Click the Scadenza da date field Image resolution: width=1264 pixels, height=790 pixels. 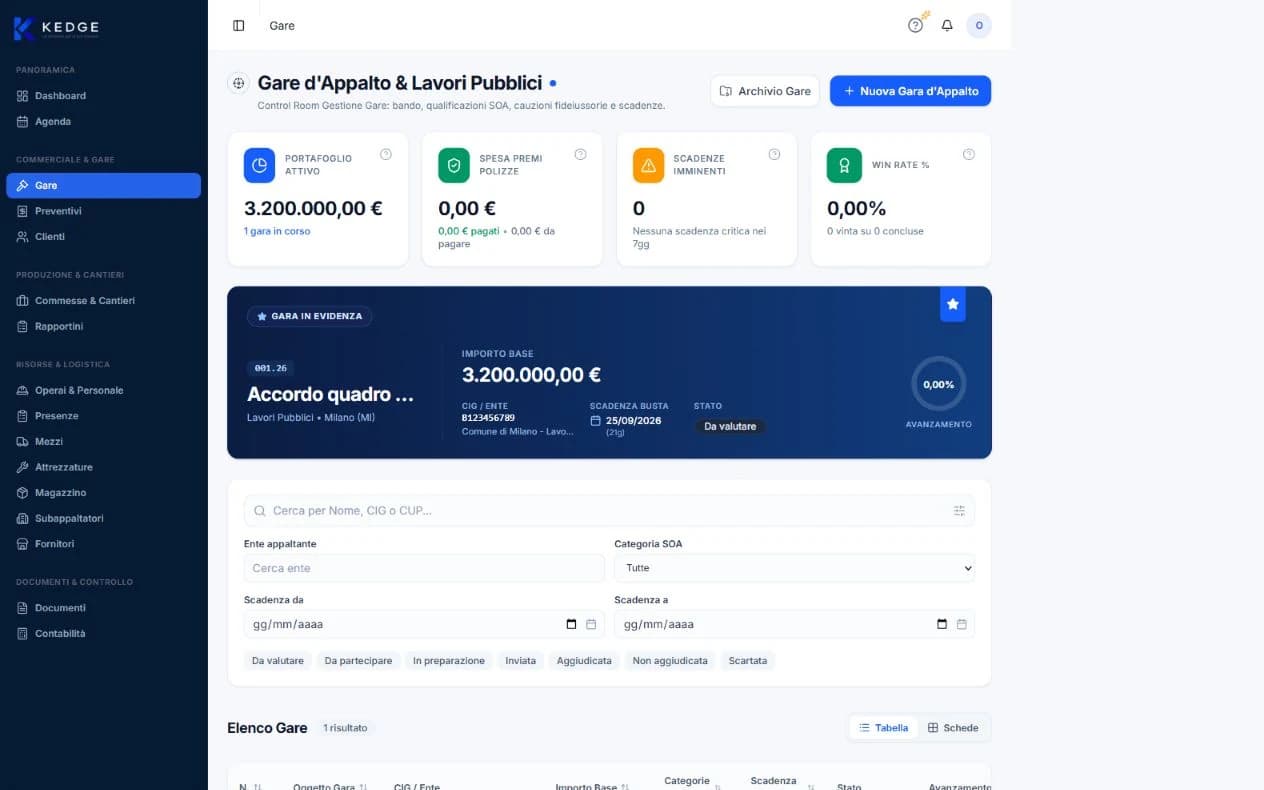[424, 624]
